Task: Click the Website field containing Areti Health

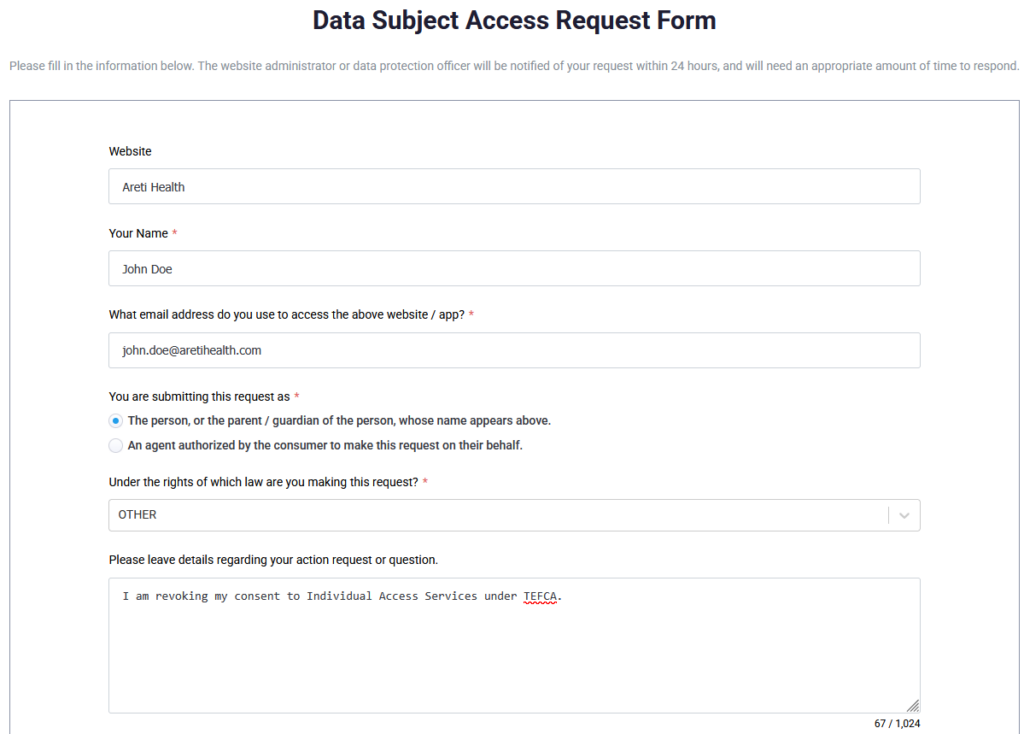Action: [514, 187]
